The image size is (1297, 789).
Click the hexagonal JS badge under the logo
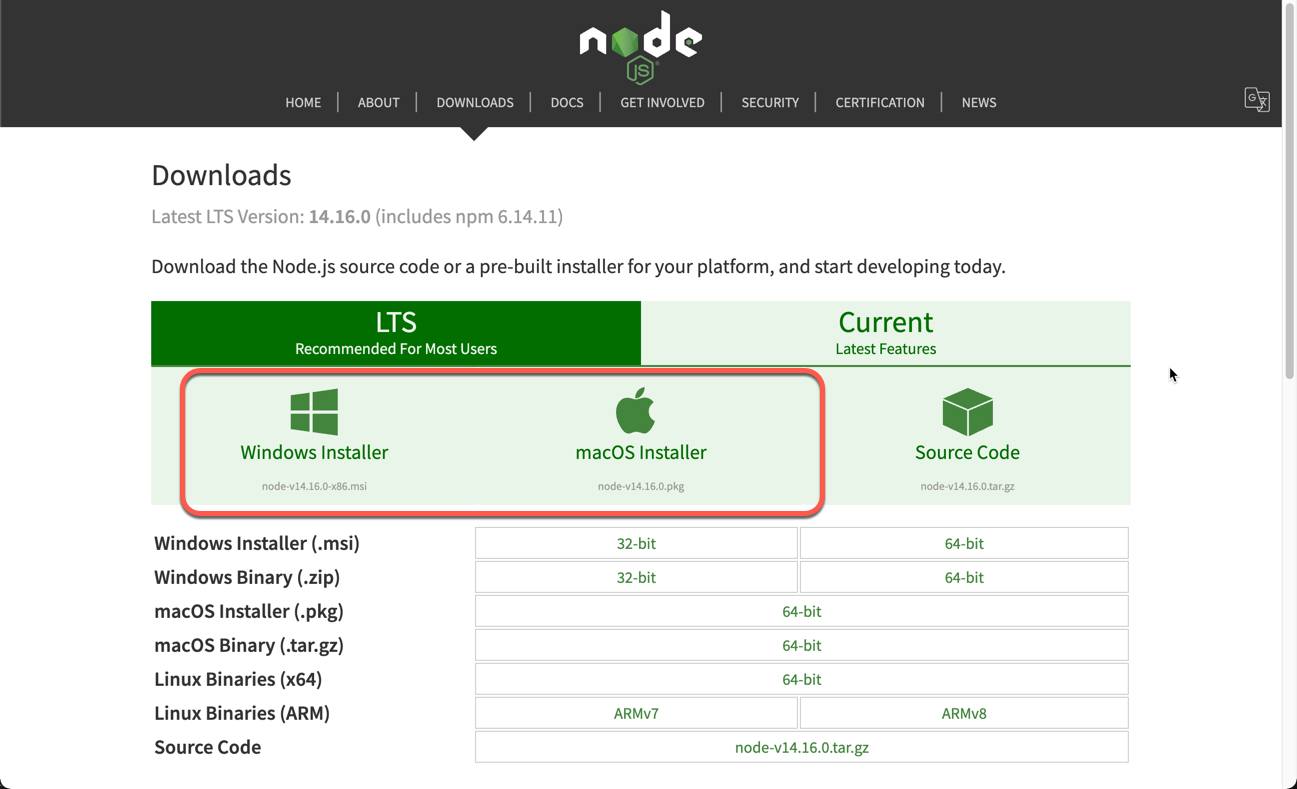pyautogui.click(x=640, y=71)
